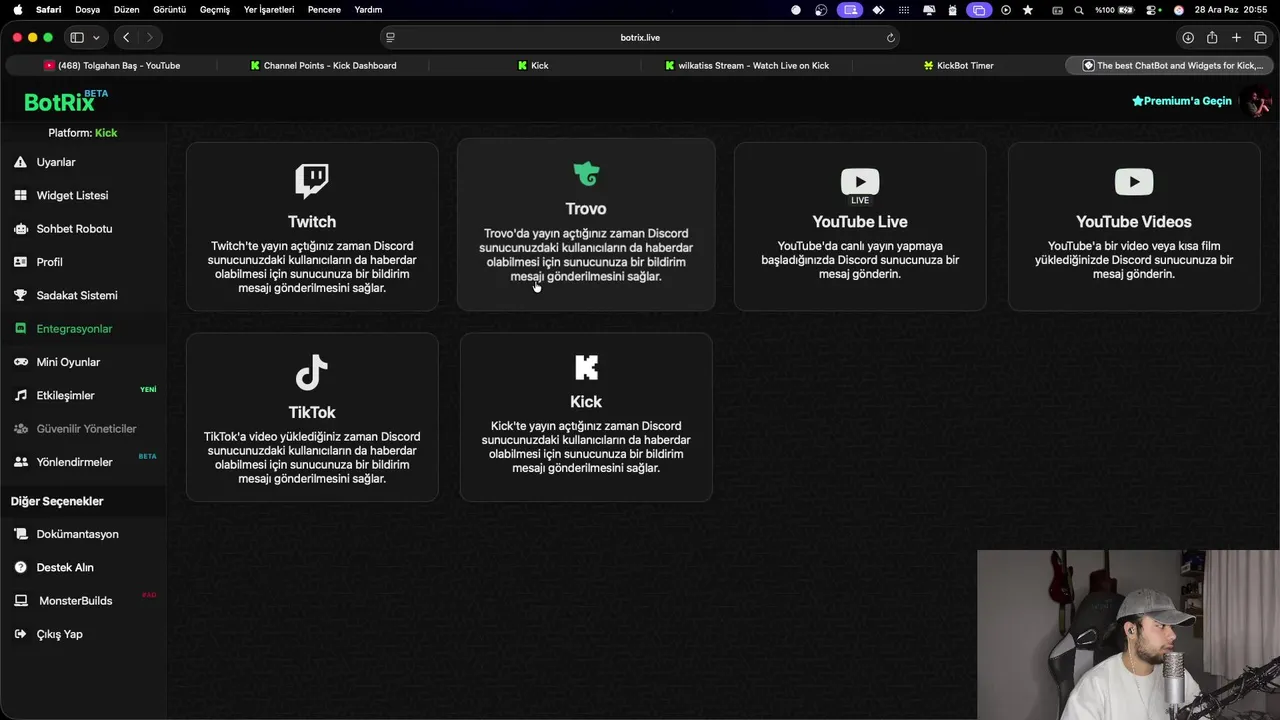Open the TikTok integration card title
Image resolution: width=1280 pixels, height=720 pixels.
click(312, 412)
